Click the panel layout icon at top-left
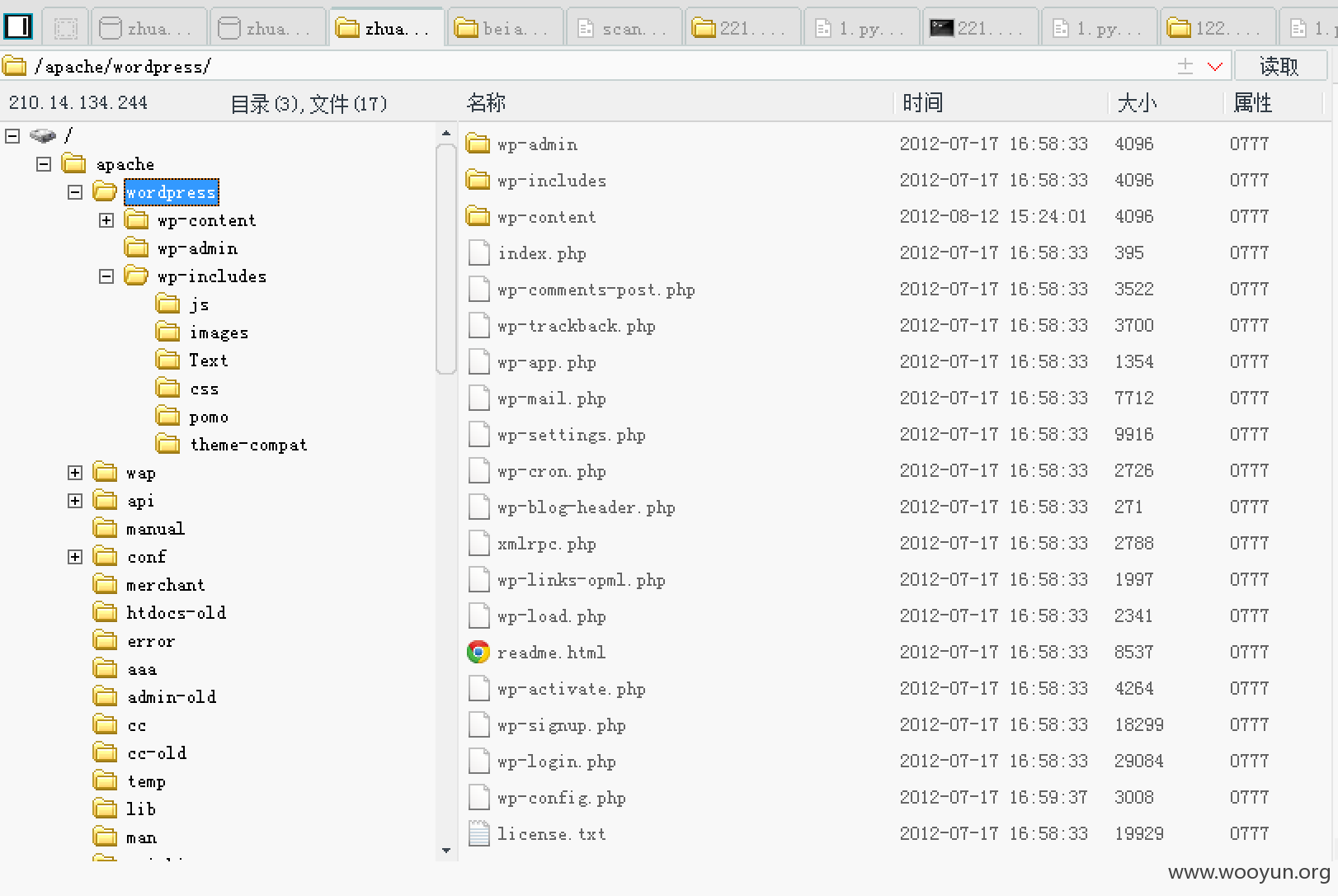1338x896 pixels. point(18,27)
